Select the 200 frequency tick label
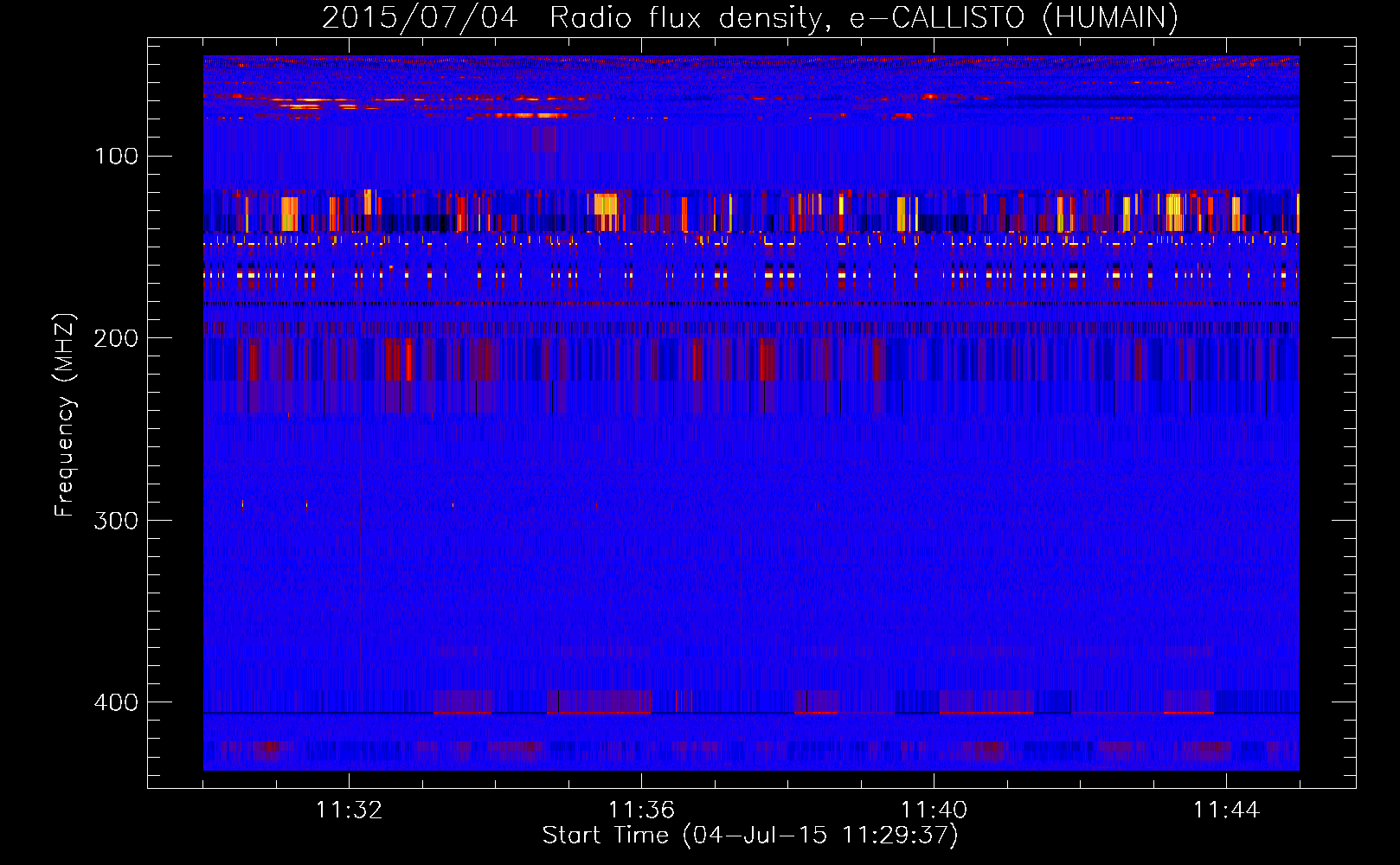 click(x=117, y=337)
